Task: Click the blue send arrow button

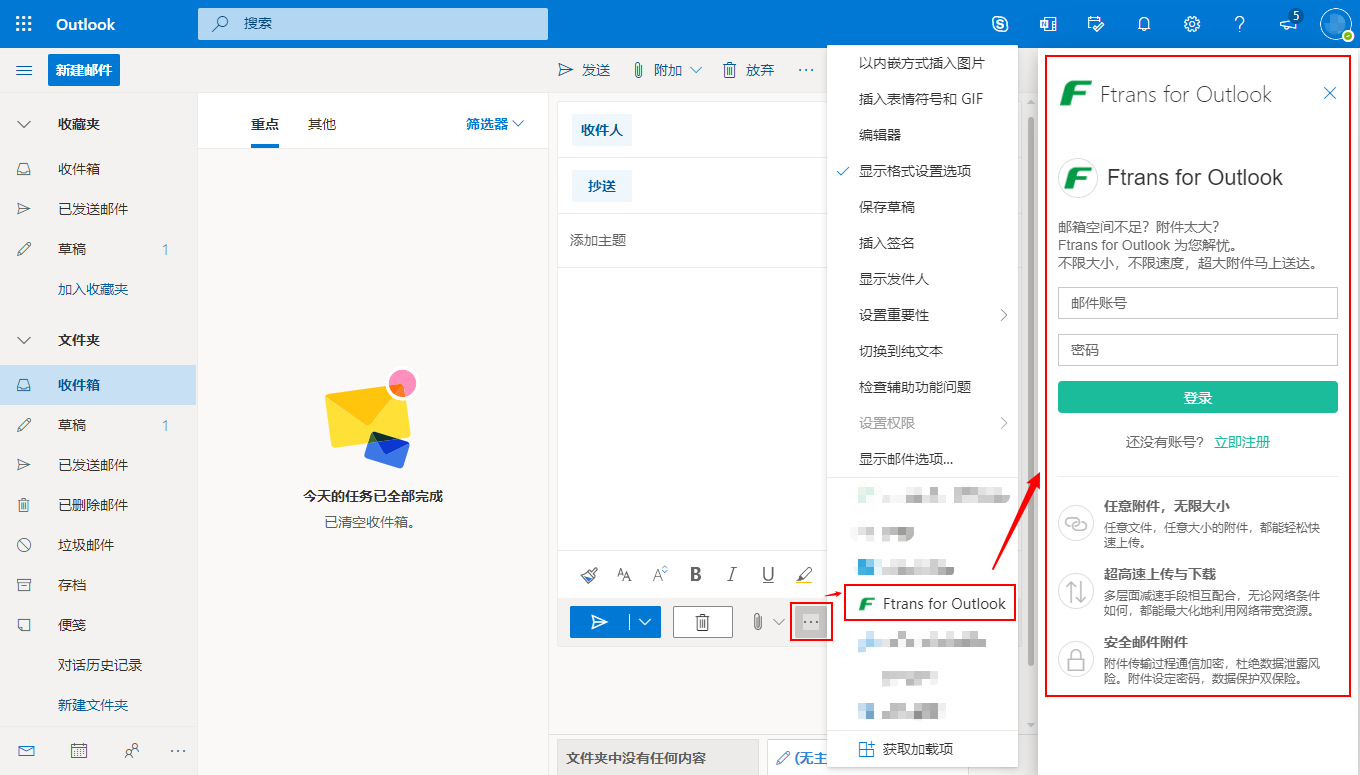Action: tap(600, 622)
